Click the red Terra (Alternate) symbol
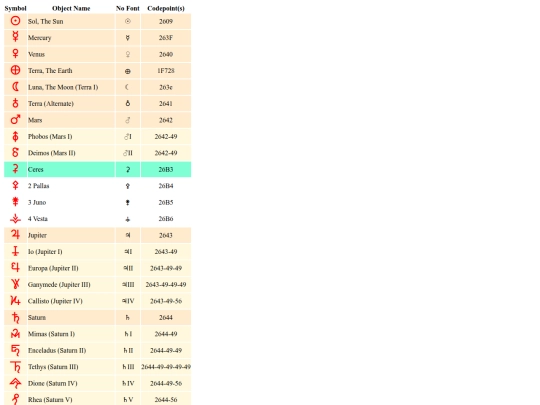The height and width of the screenshot is (405, 540). 15,103
